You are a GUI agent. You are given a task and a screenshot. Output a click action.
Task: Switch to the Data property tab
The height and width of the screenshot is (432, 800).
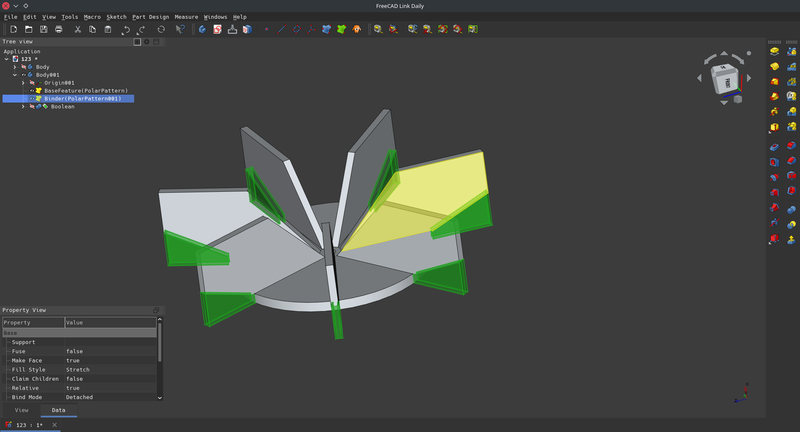point(59,410)
